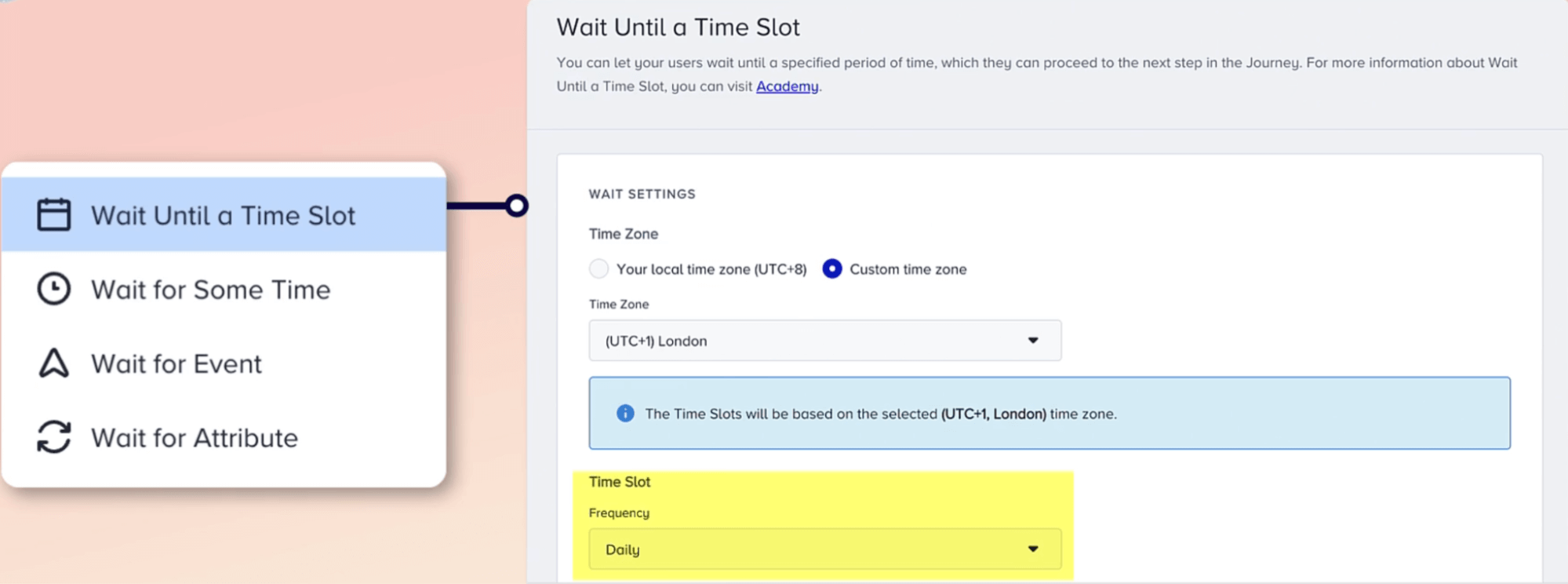Screen dimensions: 1568x584
Task: Click the connector node circle on the journey line
Action: 517,206
